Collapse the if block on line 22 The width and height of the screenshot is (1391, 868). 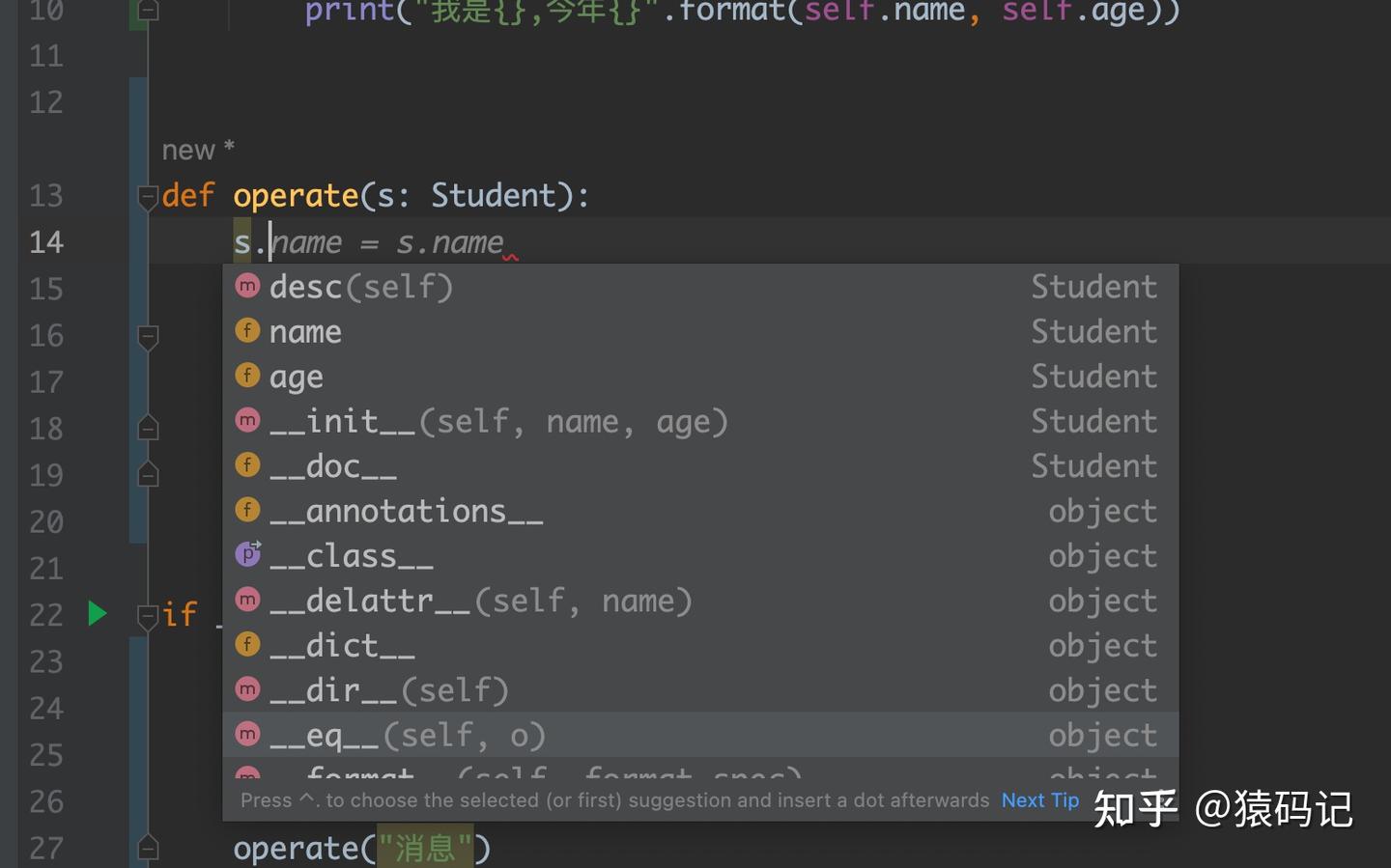point(148,618)
